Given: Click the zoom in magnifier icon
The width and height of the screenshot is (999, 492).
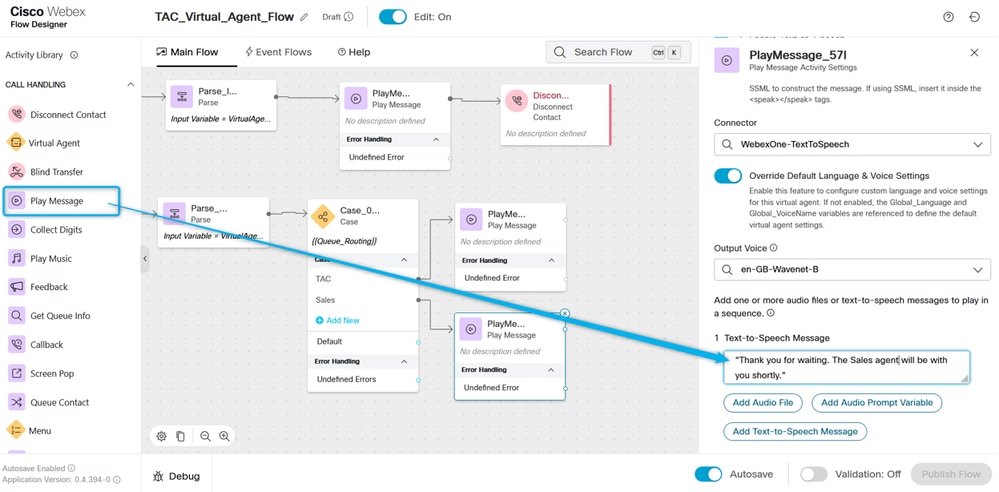Looking at the screenshot, I should coord(224,437).
